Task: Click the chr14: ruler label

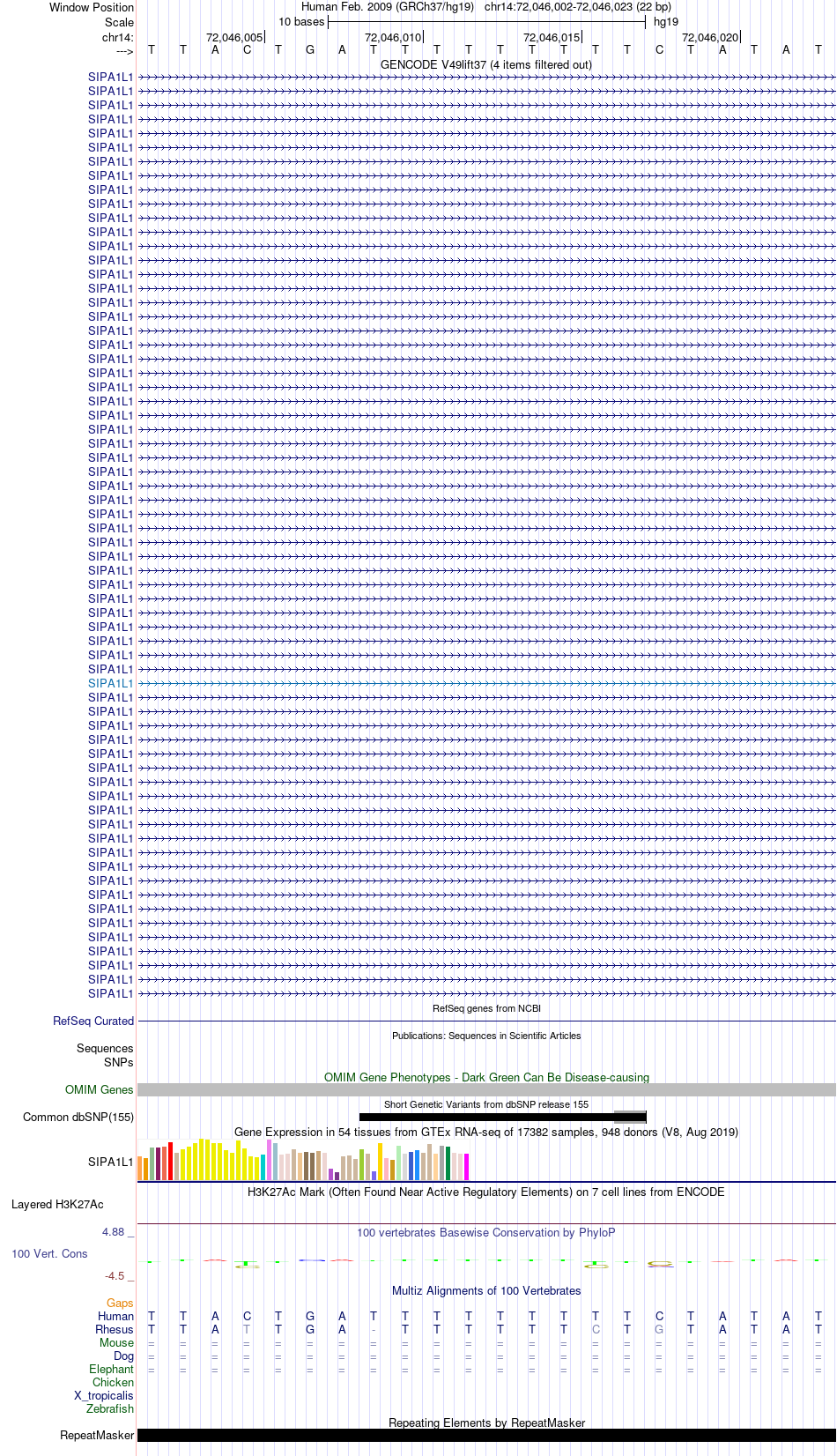Action: point(118,37)
